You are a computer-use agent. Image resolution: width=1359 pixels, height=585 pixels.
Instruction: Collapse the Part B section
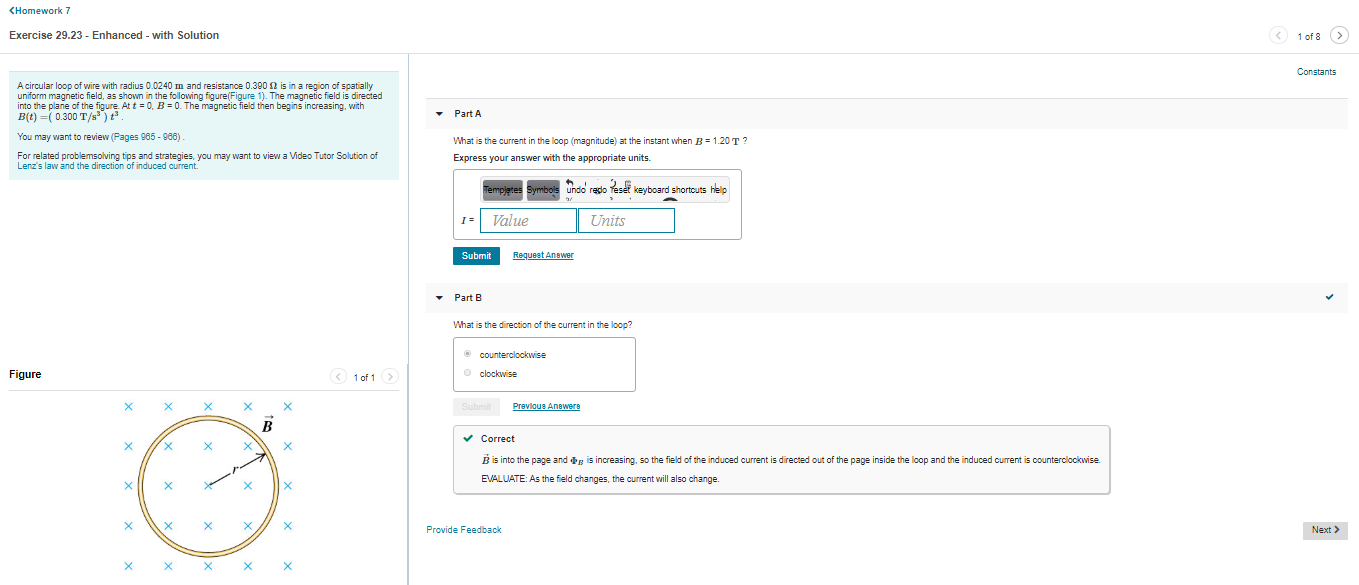439,297
